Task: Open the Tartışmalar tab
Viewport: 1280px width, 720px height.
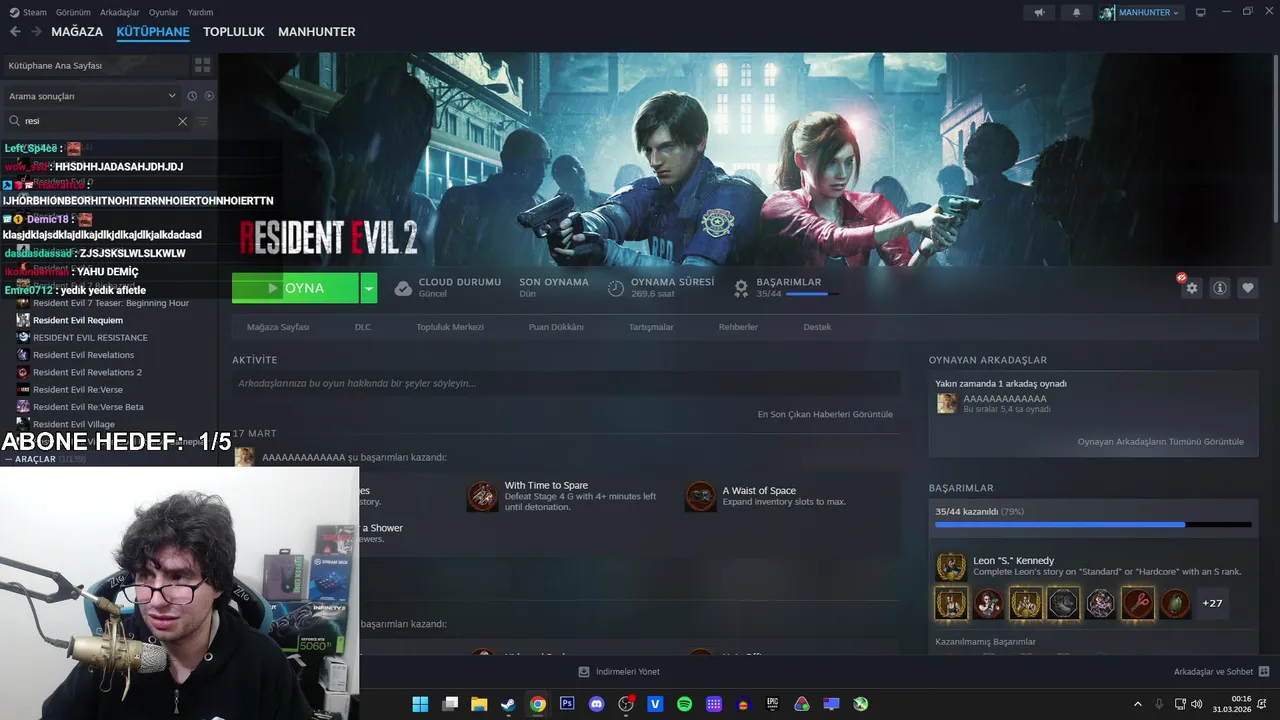Action: [651, 327]
